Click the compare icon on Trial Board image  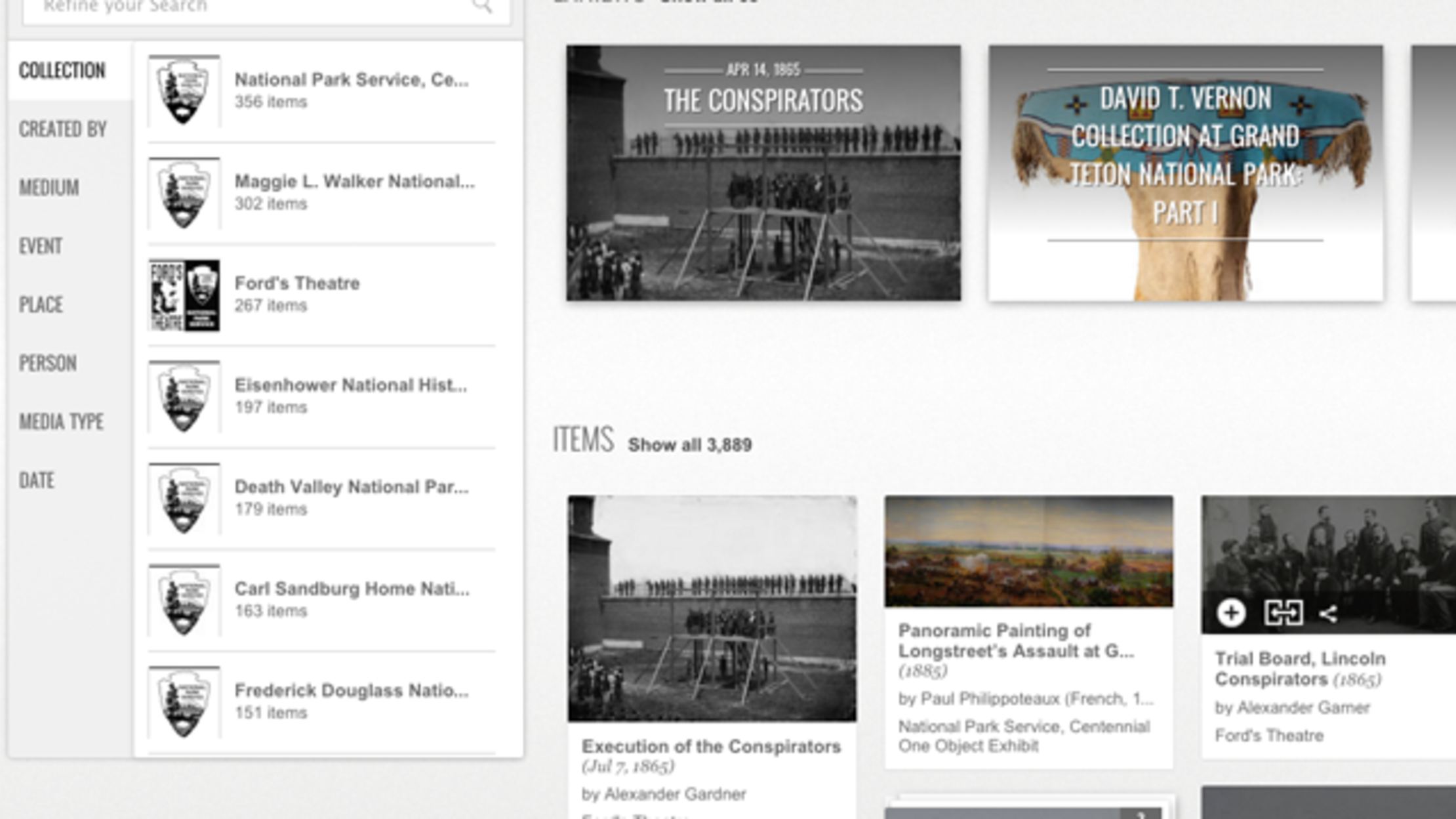(1283, 614)
